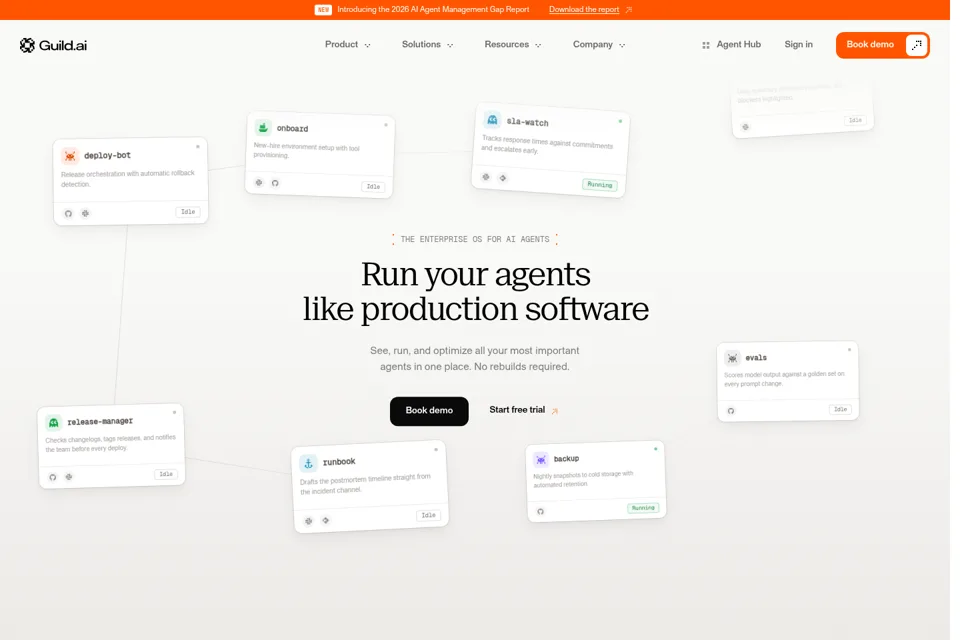
Task: Expand the Product menu
Action: (347, 45)
